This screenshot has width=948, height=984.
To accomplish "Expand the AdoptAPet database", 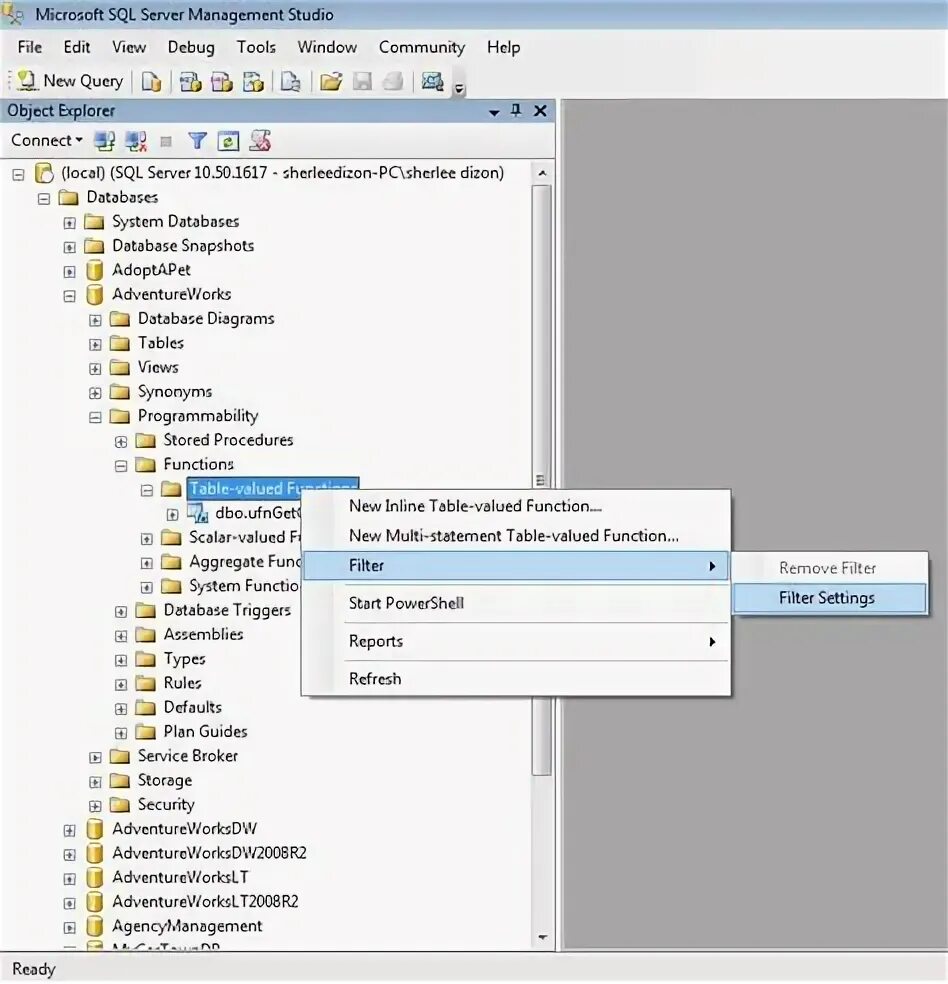I will 70,272.
